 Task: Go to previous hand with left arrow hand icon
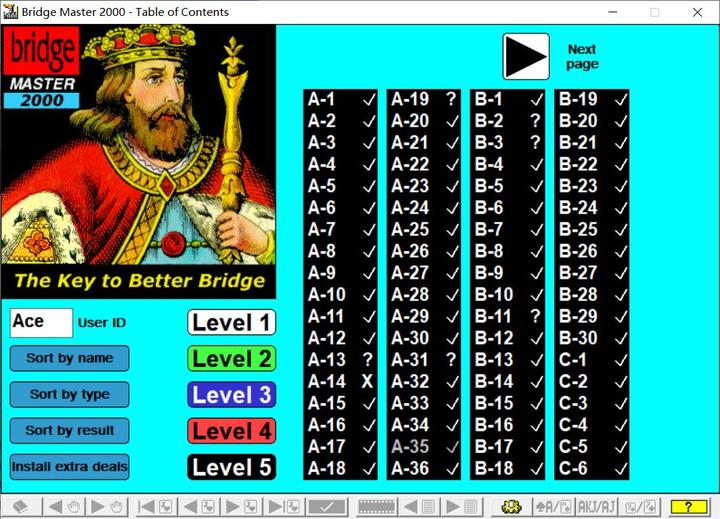[x=64, y=507]
